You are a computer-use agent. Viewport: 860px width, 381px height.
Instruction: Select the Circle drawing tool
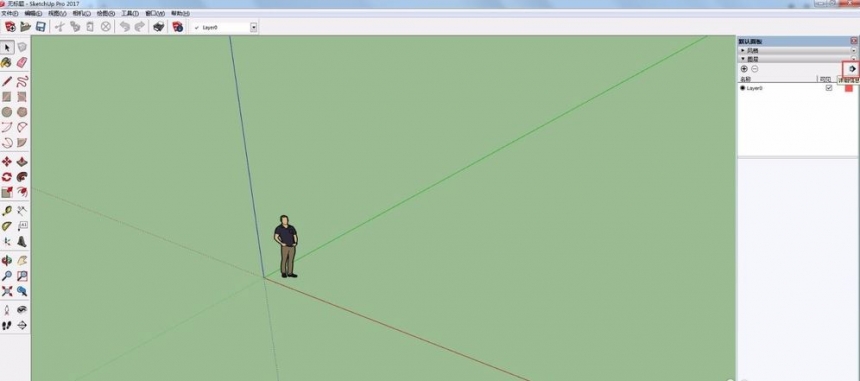[x=7, y=112]
